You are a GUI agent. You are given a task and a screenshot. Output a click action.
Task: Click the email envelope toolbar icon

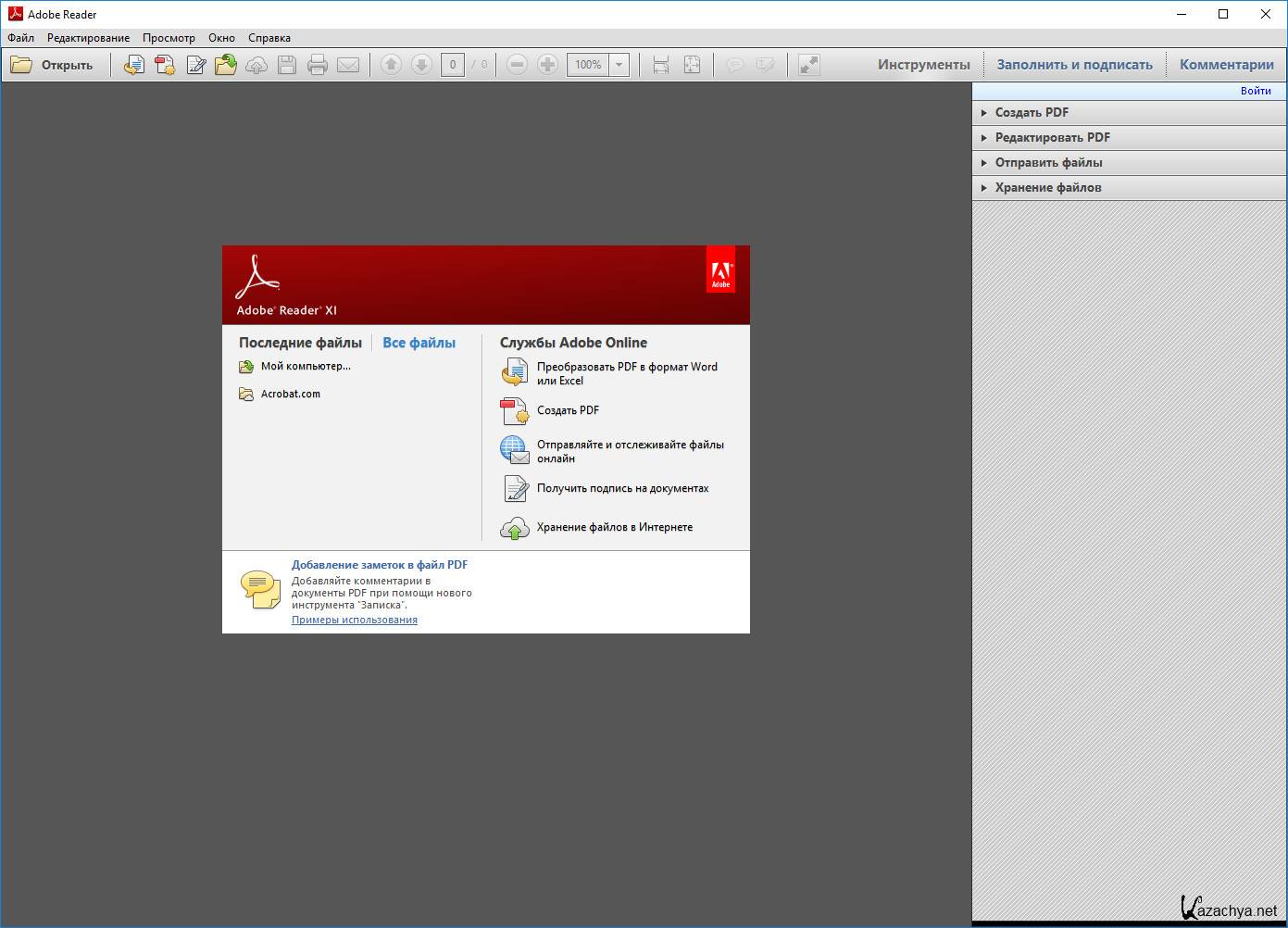(x=348, y=65)
